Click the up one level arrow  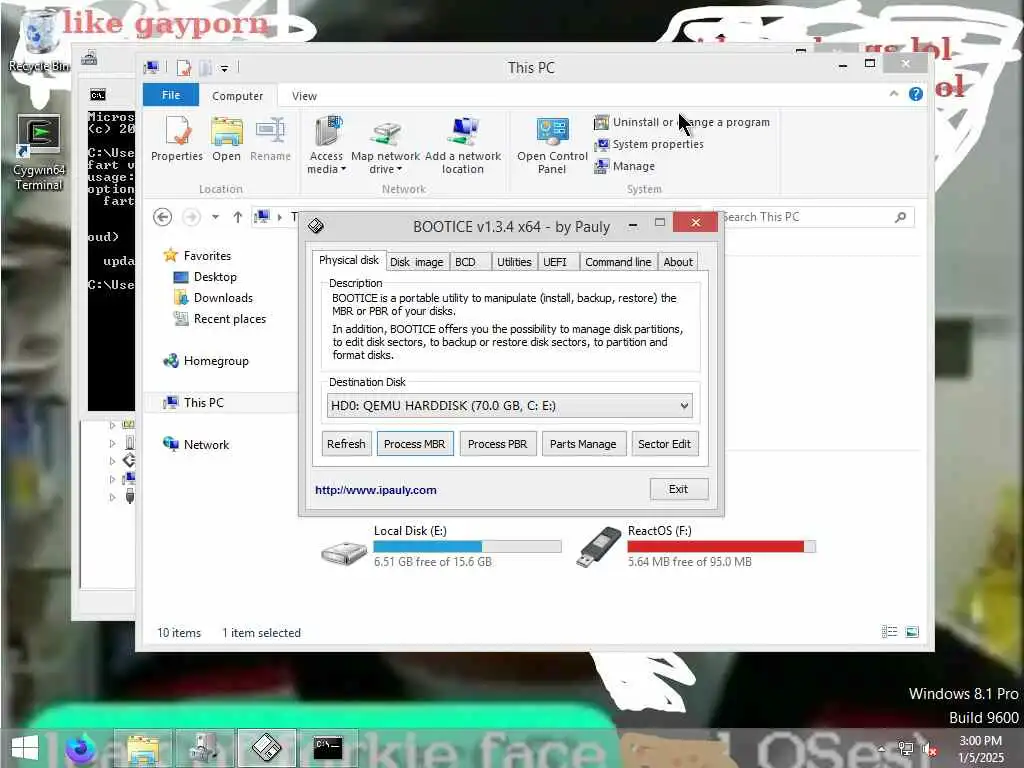tap(238, 217)
